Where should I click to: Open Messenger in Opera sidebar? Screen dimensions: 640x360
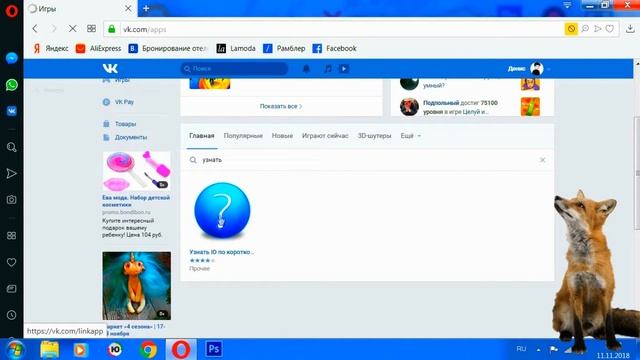coord(11,58)
